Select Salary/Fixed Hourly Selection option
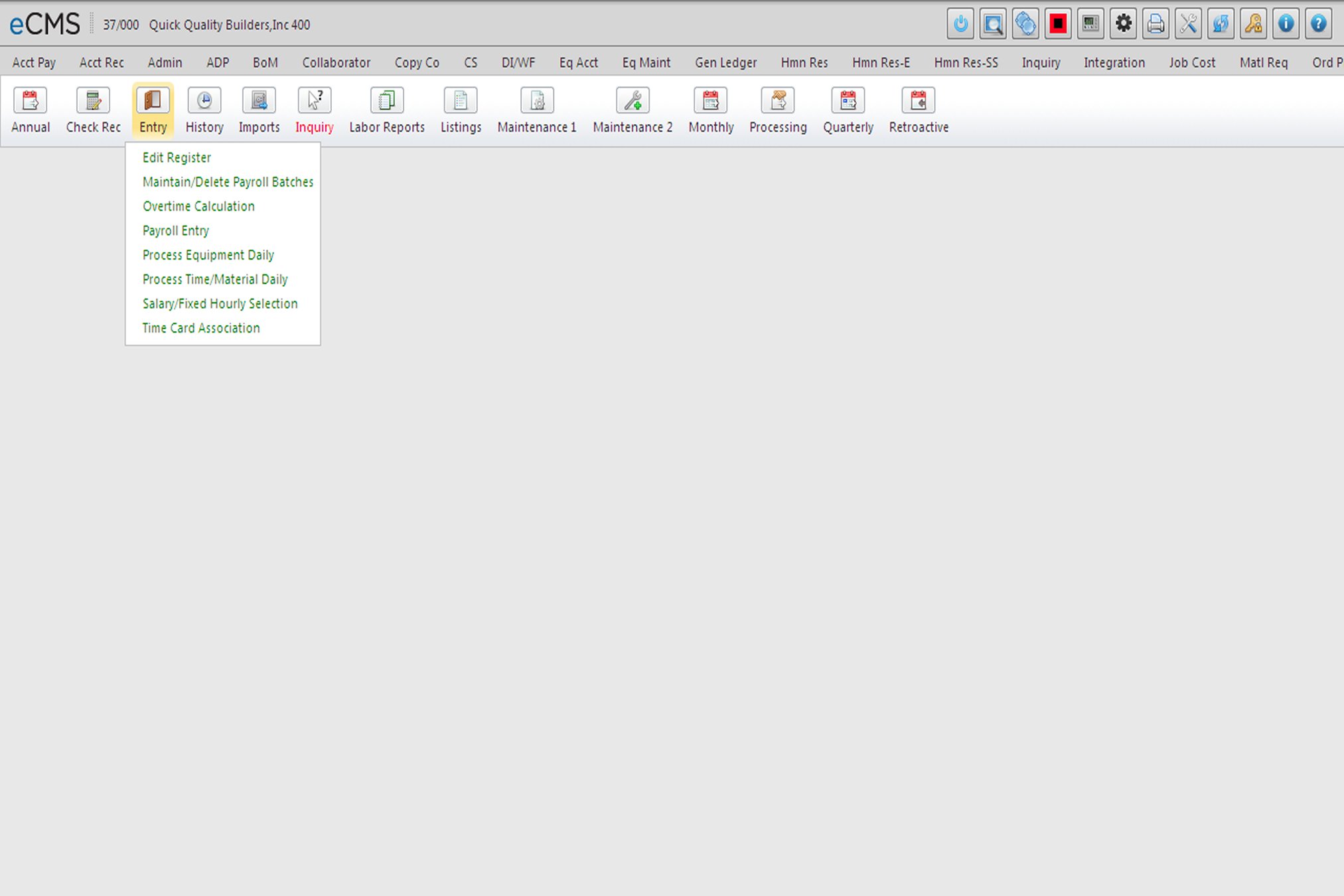1344x896 pixels. coord(220,303)
